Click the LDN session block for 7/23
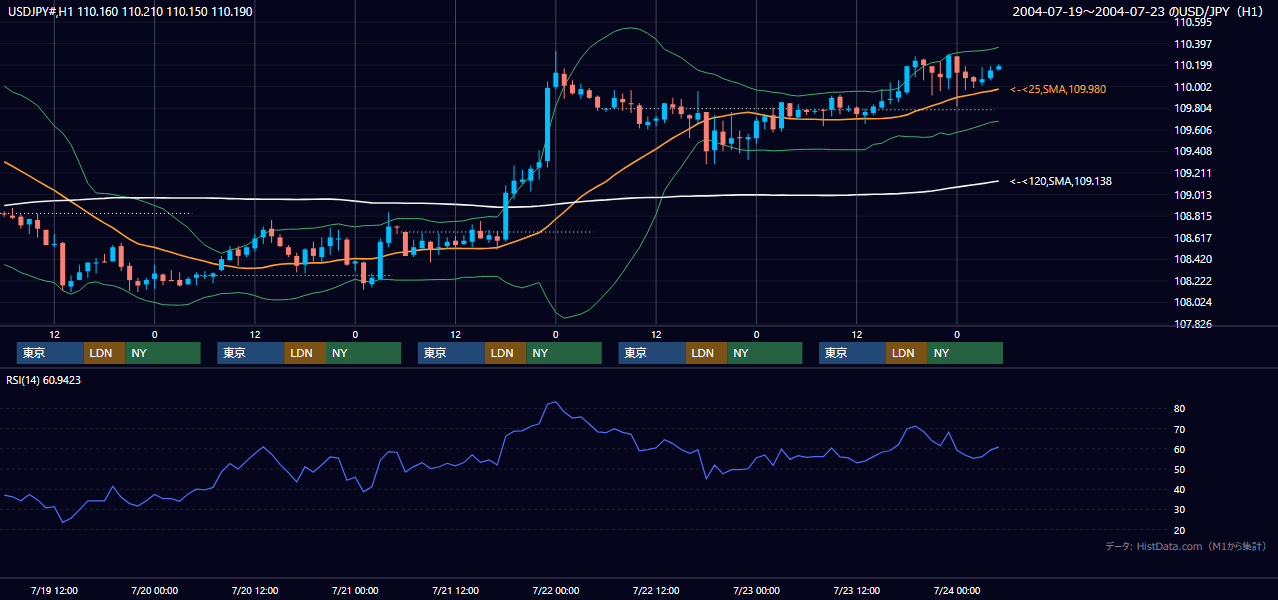This screenshot has height=600, width=1278. [906, 353]
